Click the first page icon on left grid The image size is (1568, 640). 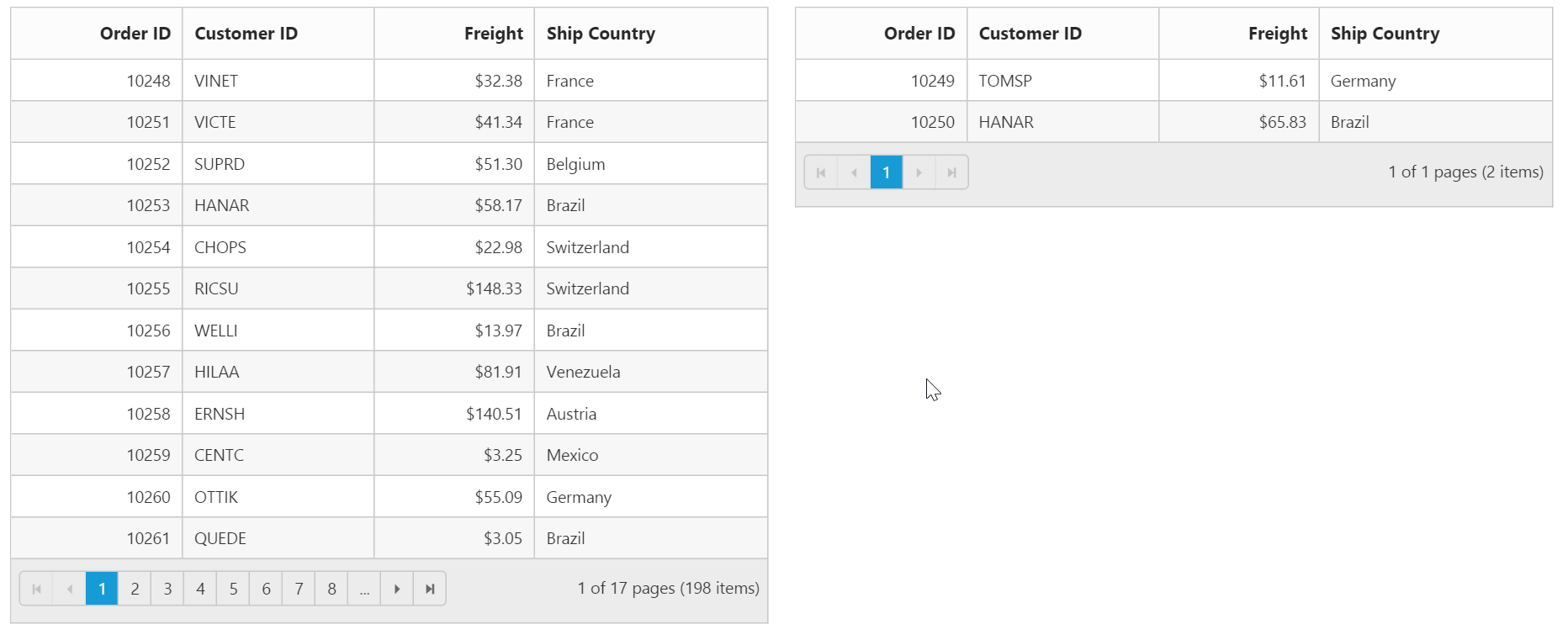click(36, 589)
